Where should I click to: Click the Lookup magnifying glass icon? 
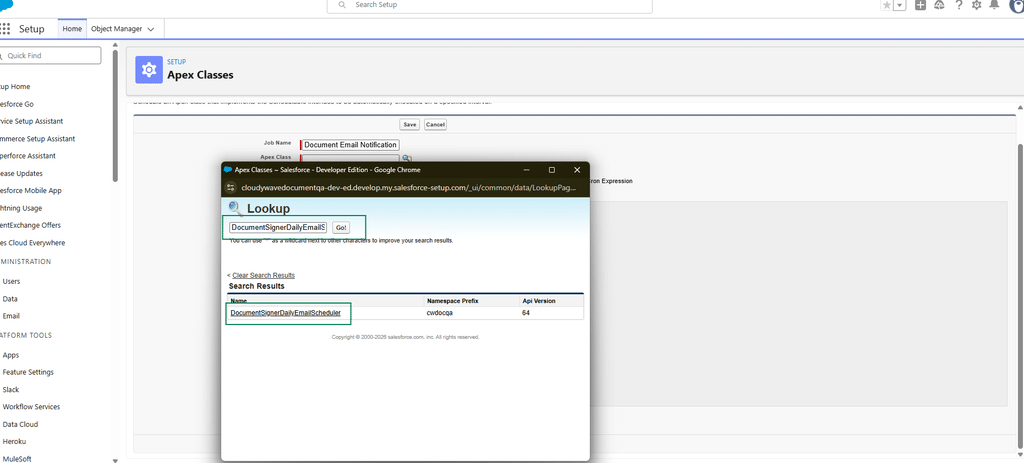[234, 208]
